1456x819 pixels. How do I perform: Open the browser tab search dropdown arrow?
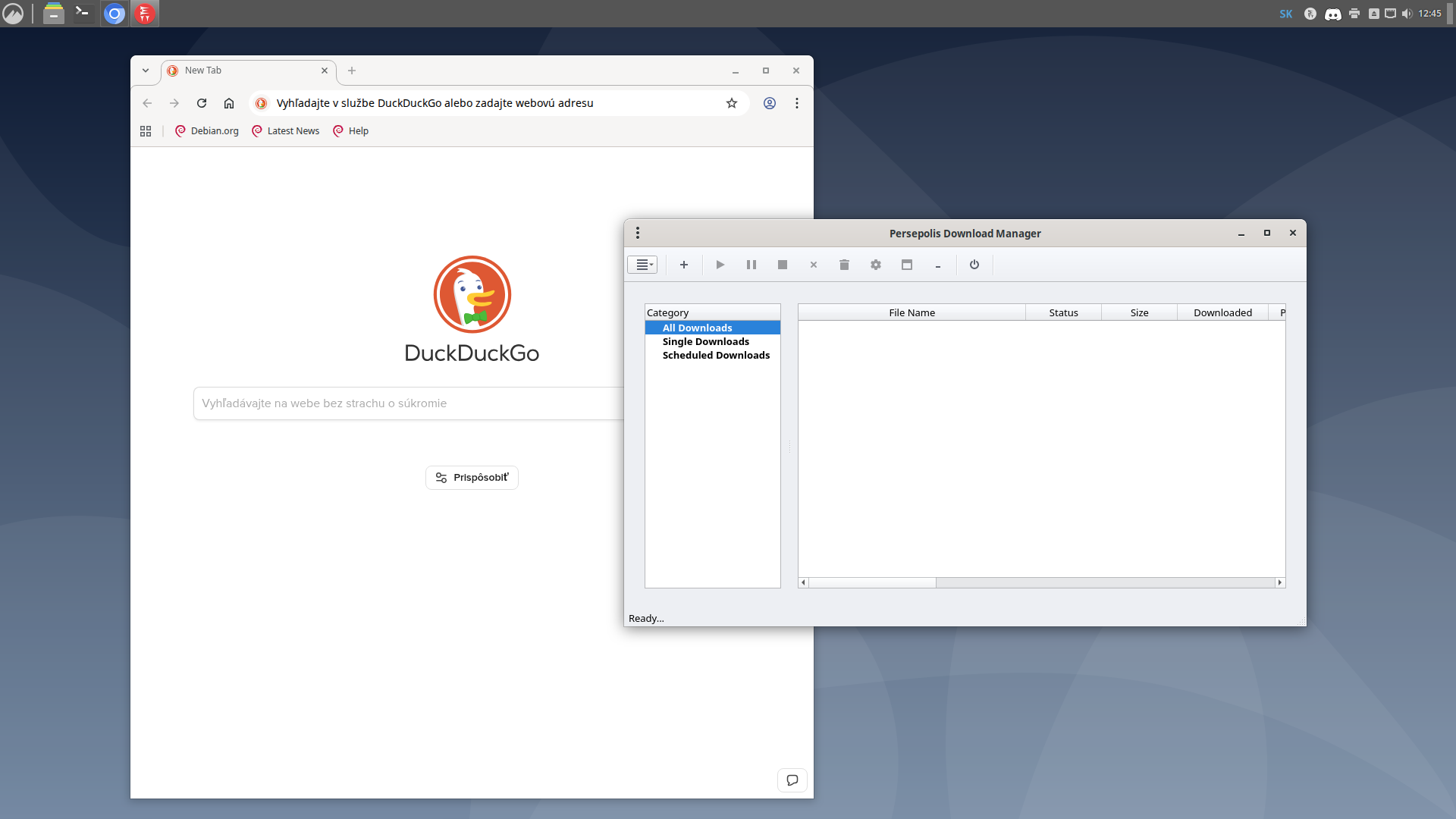(x=146, y=71)
